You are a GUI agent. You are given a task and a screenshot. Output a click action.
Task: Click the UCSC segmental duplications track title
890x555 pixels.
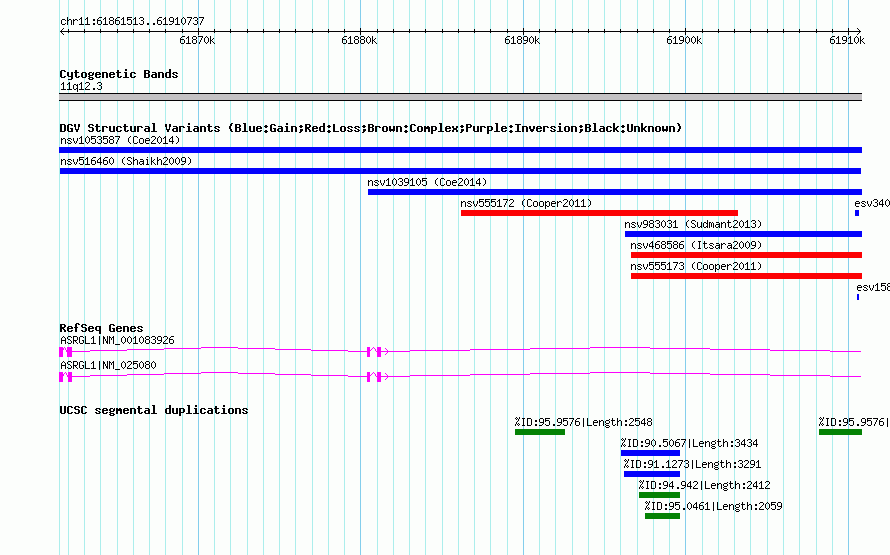153,410
